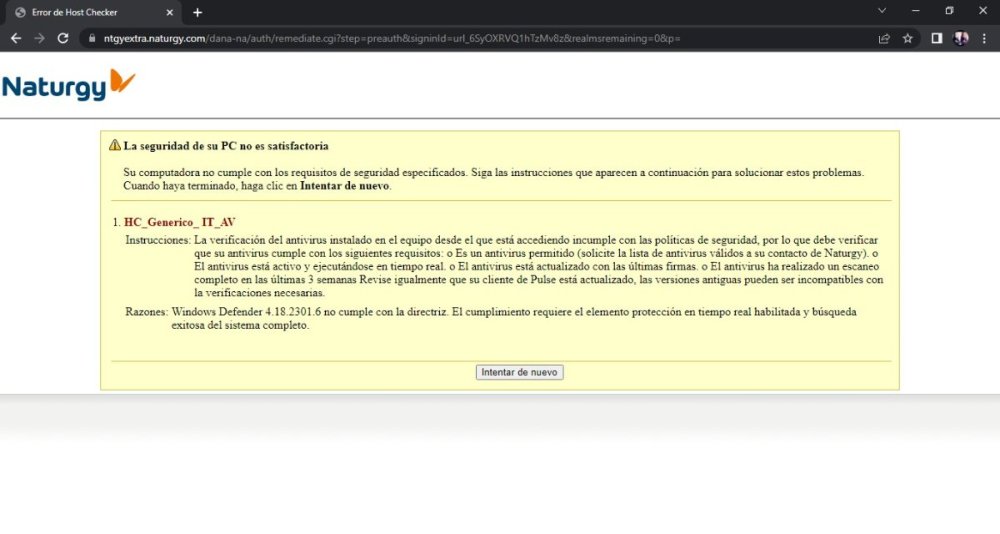Screen dimensions: 1000x534
Task: Click the padlock site info icon
Action: click(x=92, y=38)
